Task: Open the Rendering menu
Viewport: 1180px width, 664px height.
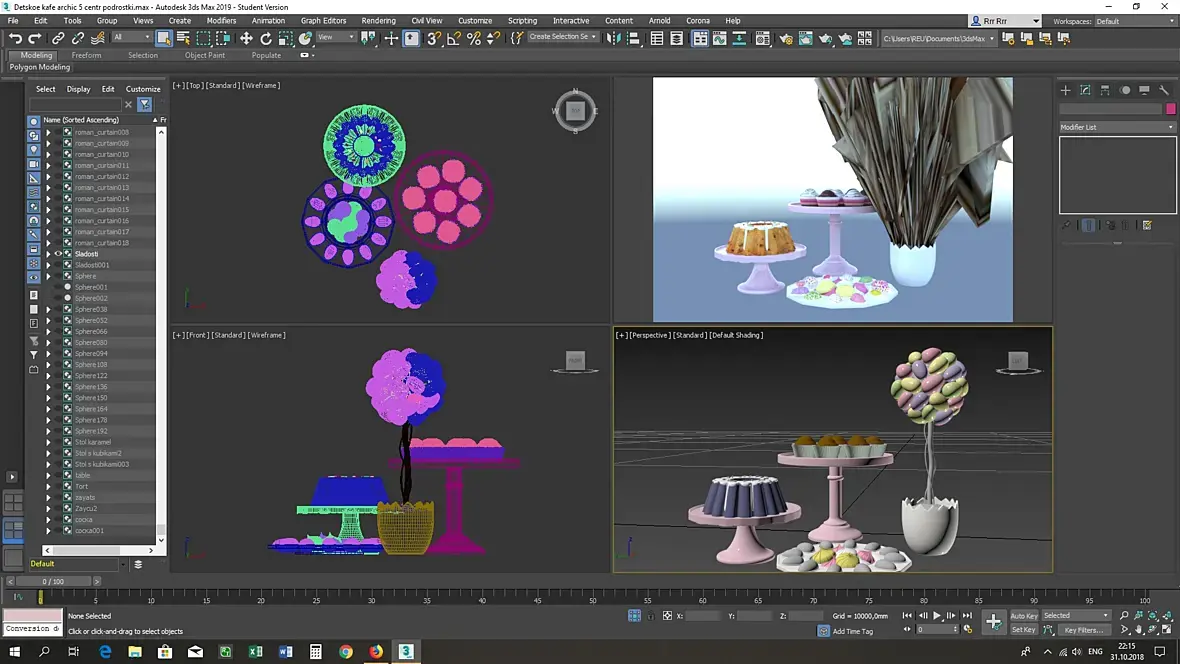Action: (x=378, y=20)
